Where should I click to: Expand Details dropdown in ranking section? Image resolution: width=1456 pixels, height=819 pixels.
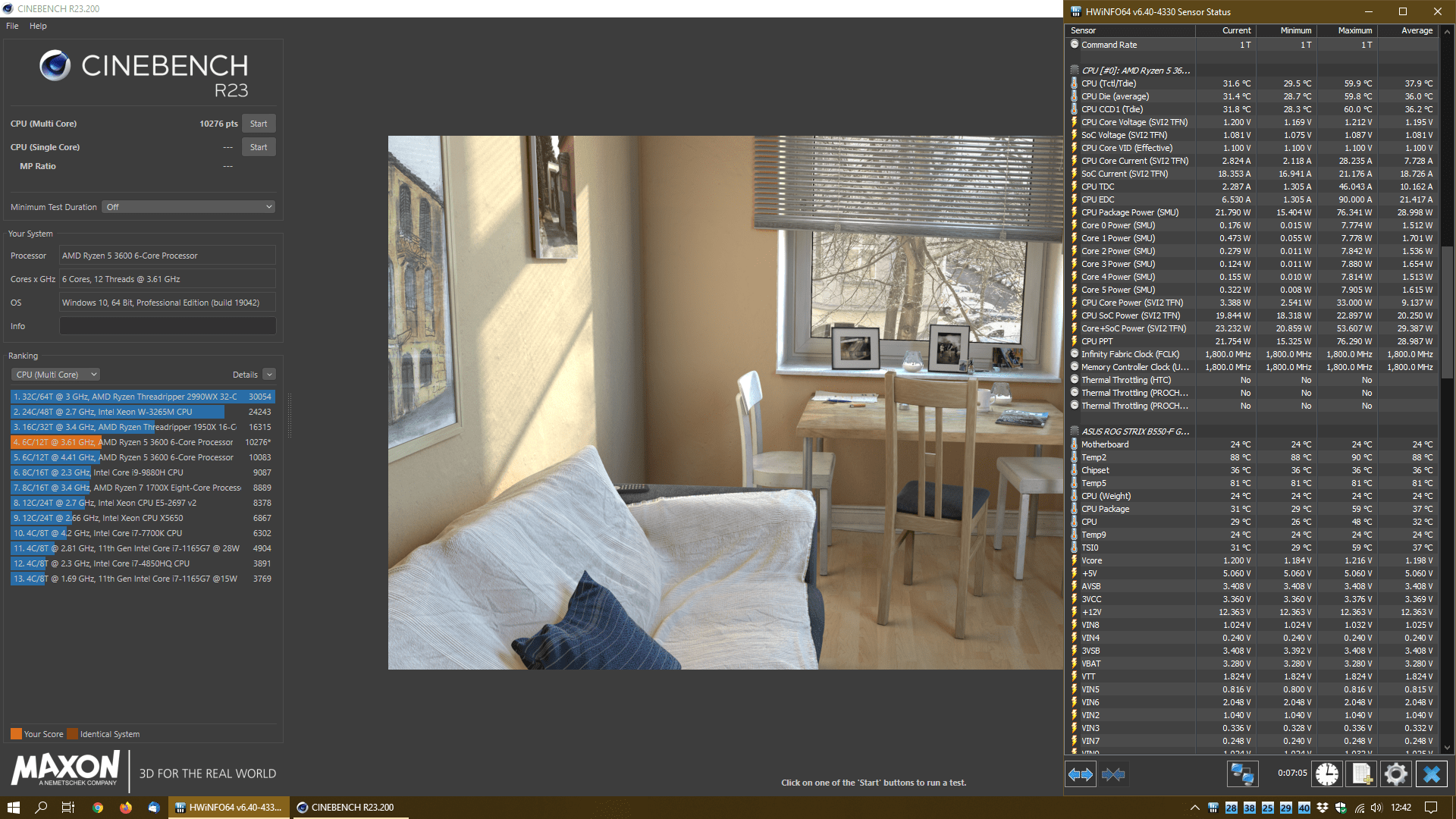pyautogui.click(x=267, y=374)
